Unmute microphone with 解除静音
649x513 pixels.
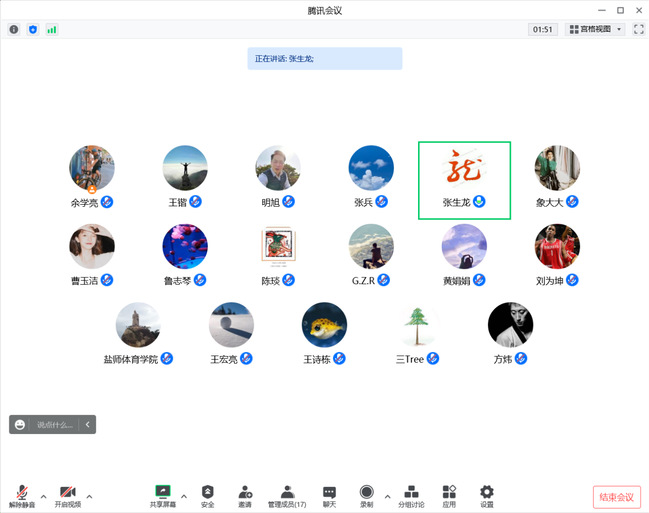coord(22,496)
